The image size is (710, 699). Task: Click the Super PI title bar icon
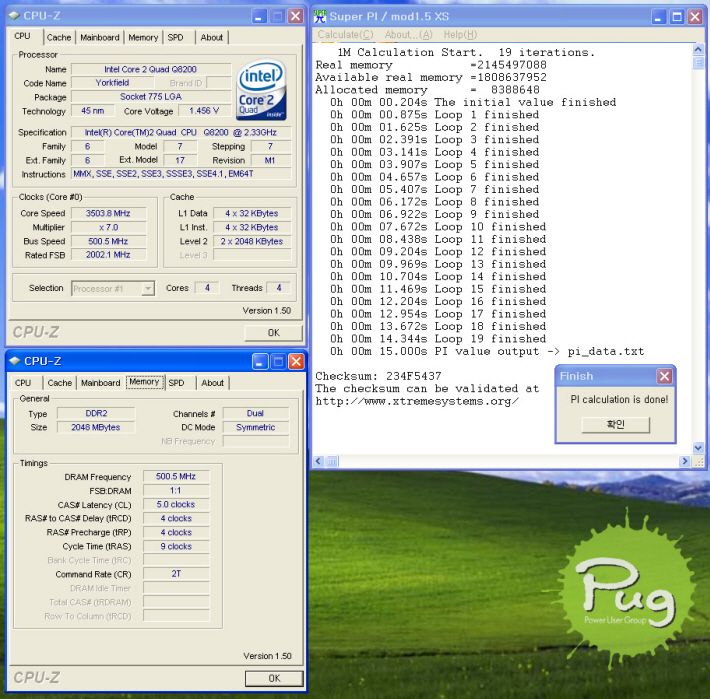320,16
